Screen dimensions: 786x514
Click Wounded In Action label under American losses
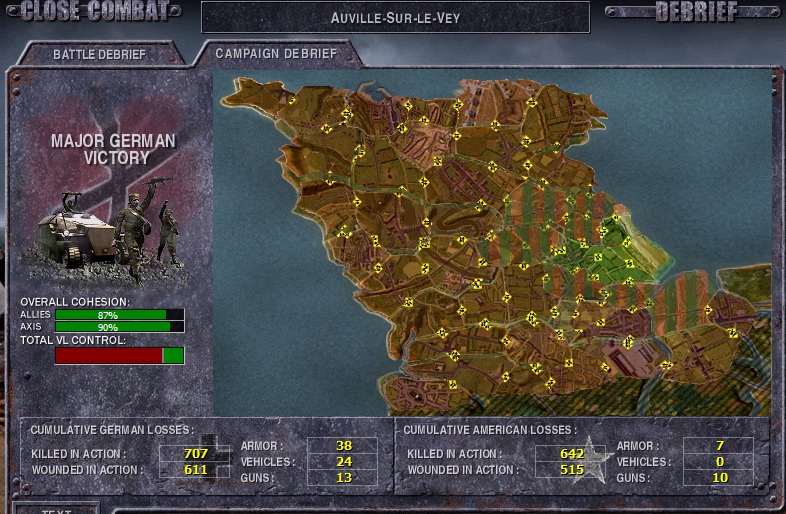click(x=463, y=470)
